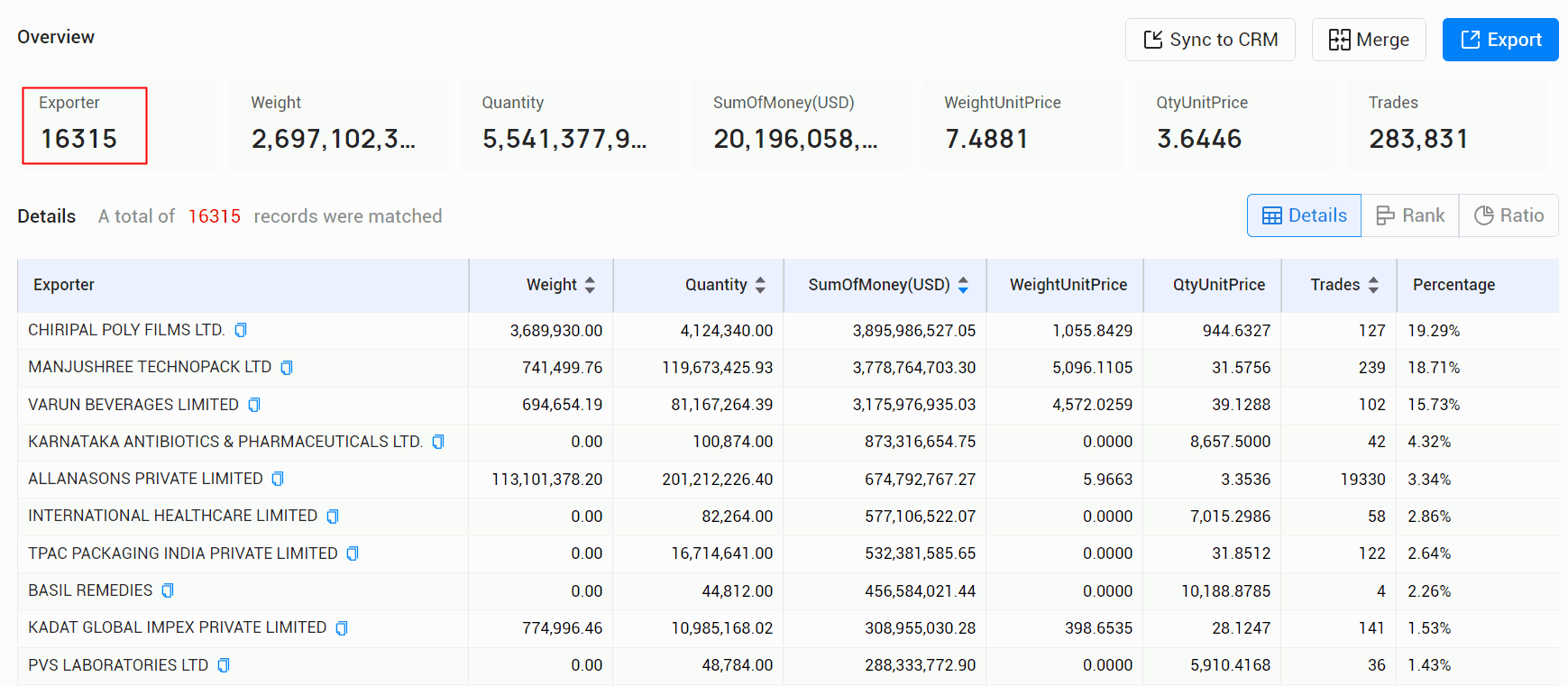Click WeightUnitPrice value 398.6535
Viewport: 1568px width, 686px height.
click(x=1098, y=628)
